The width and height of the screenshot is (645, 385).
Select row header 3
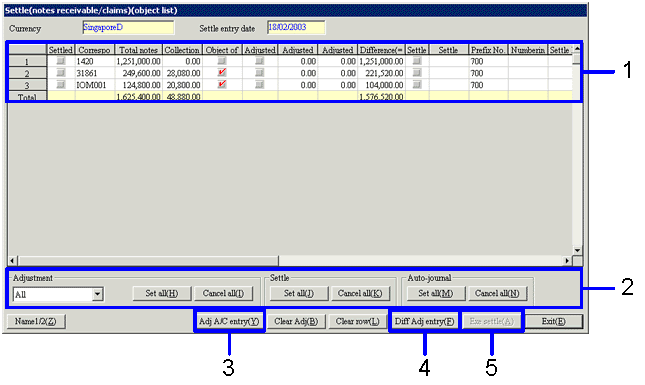tap(27, 85)
